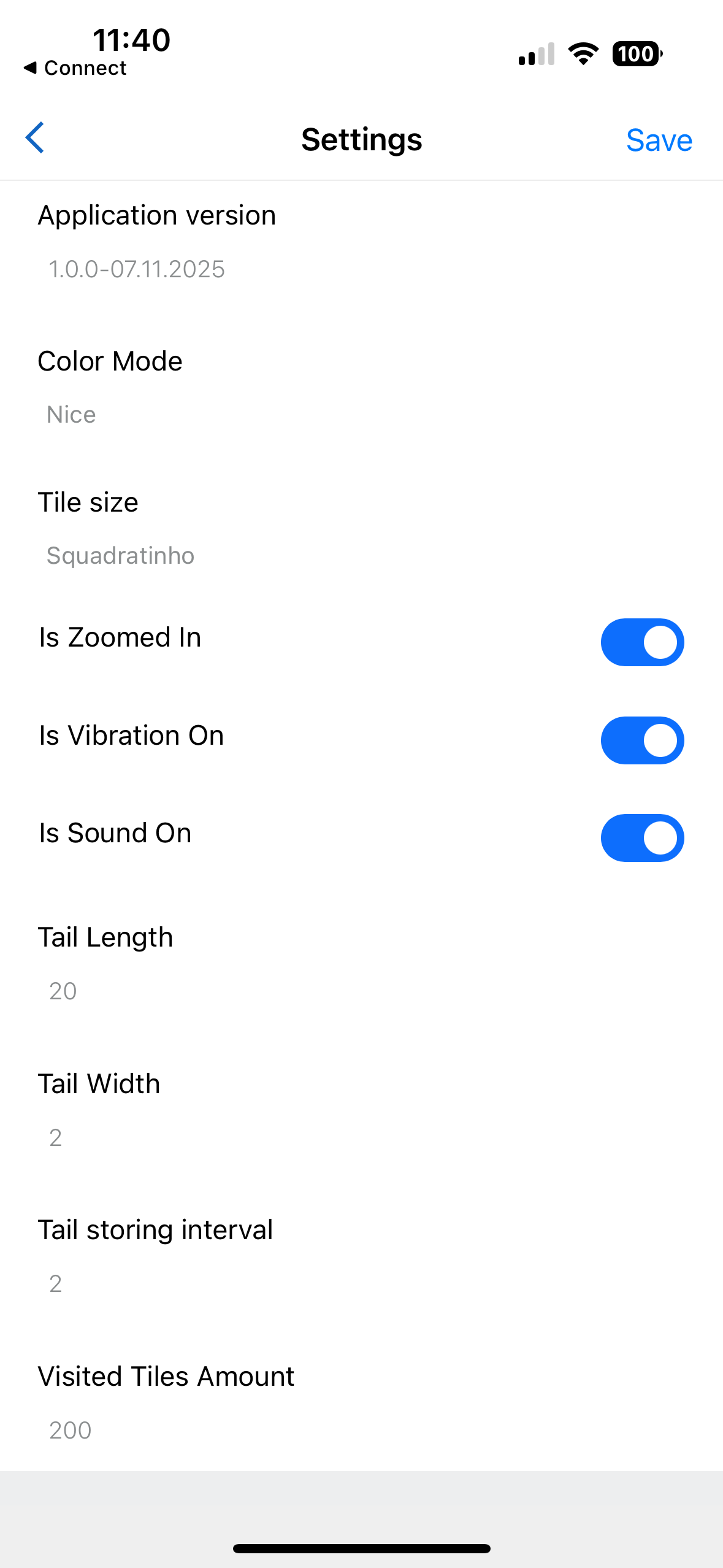Change Visited Tiles Amount from 200

point(69,1429)
